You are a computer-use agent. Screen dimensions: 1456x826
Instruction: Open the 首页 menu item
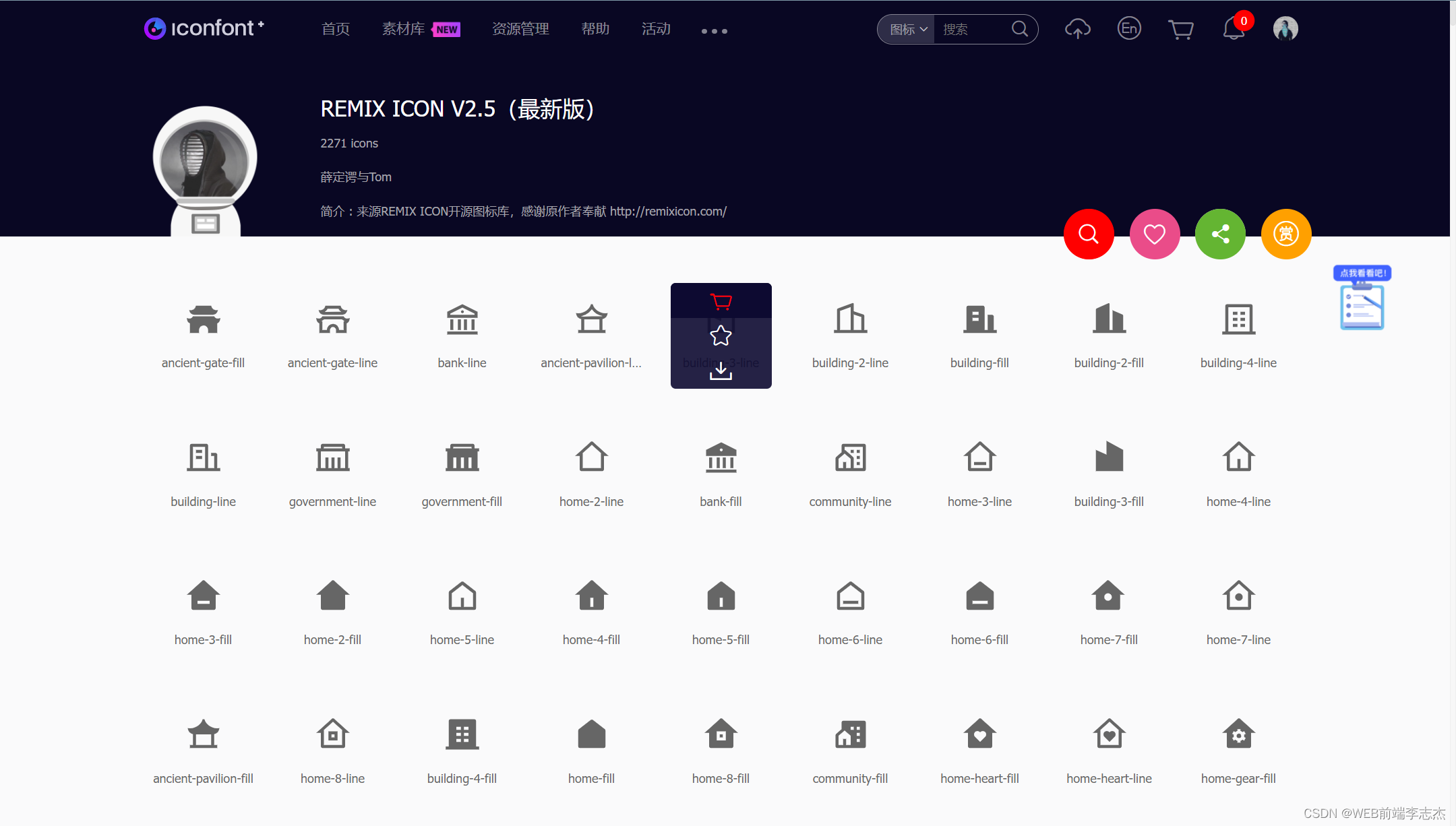pos(336,29)
